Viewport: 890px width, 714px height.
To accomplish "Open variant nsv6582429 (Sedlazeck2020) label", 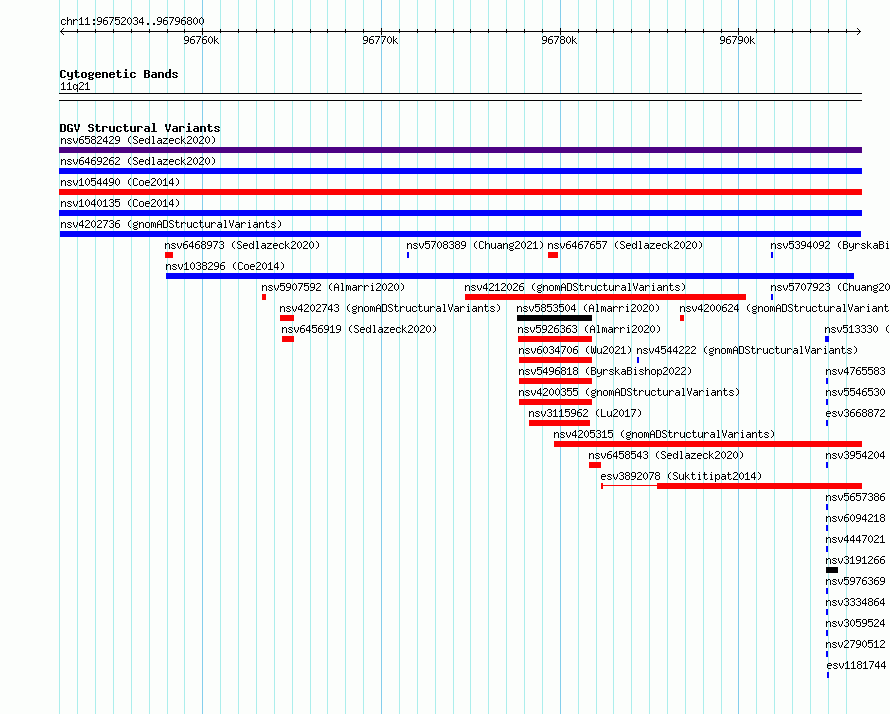I will (138, 140).
